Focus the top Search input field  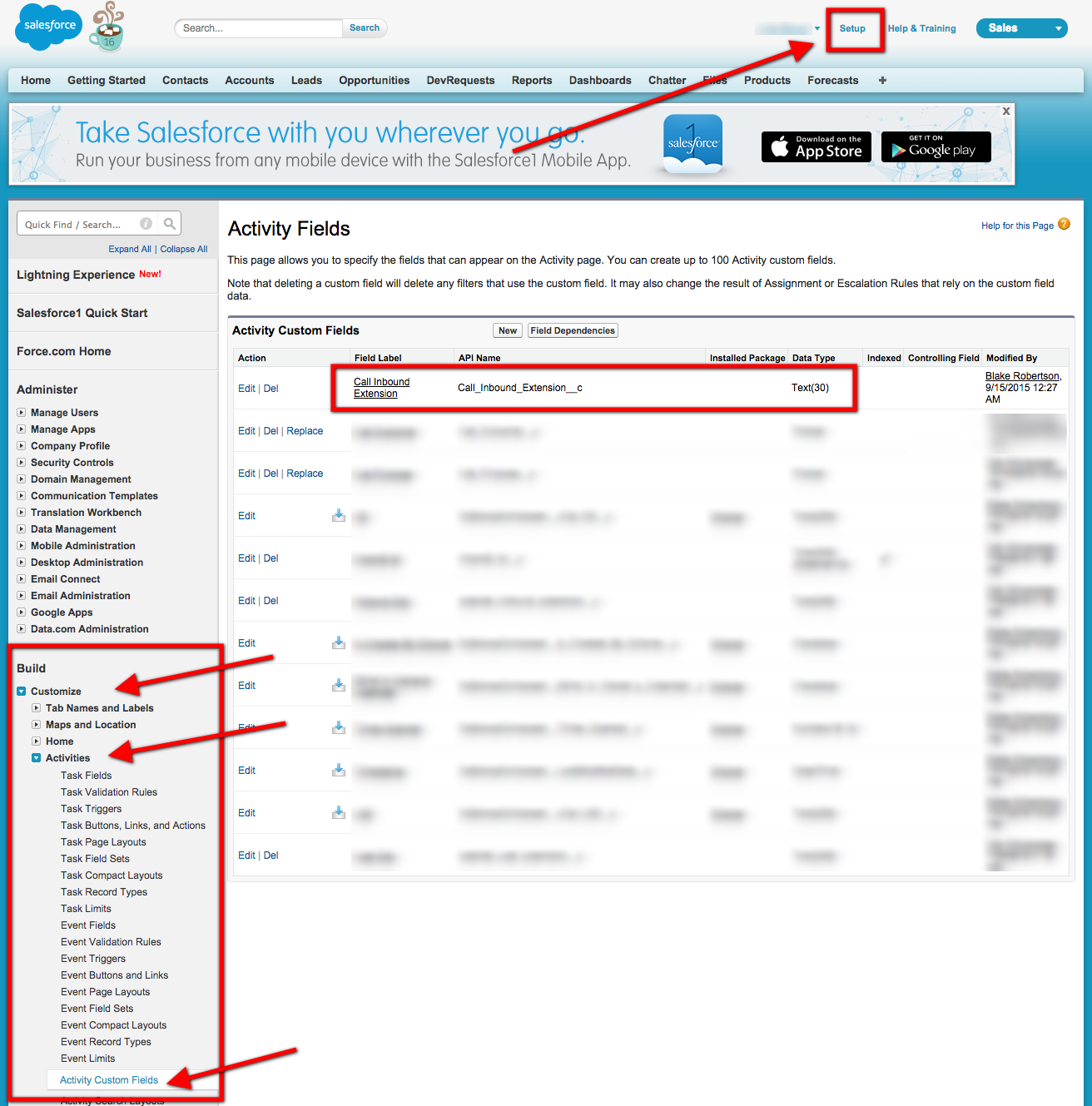pos(259,28)
